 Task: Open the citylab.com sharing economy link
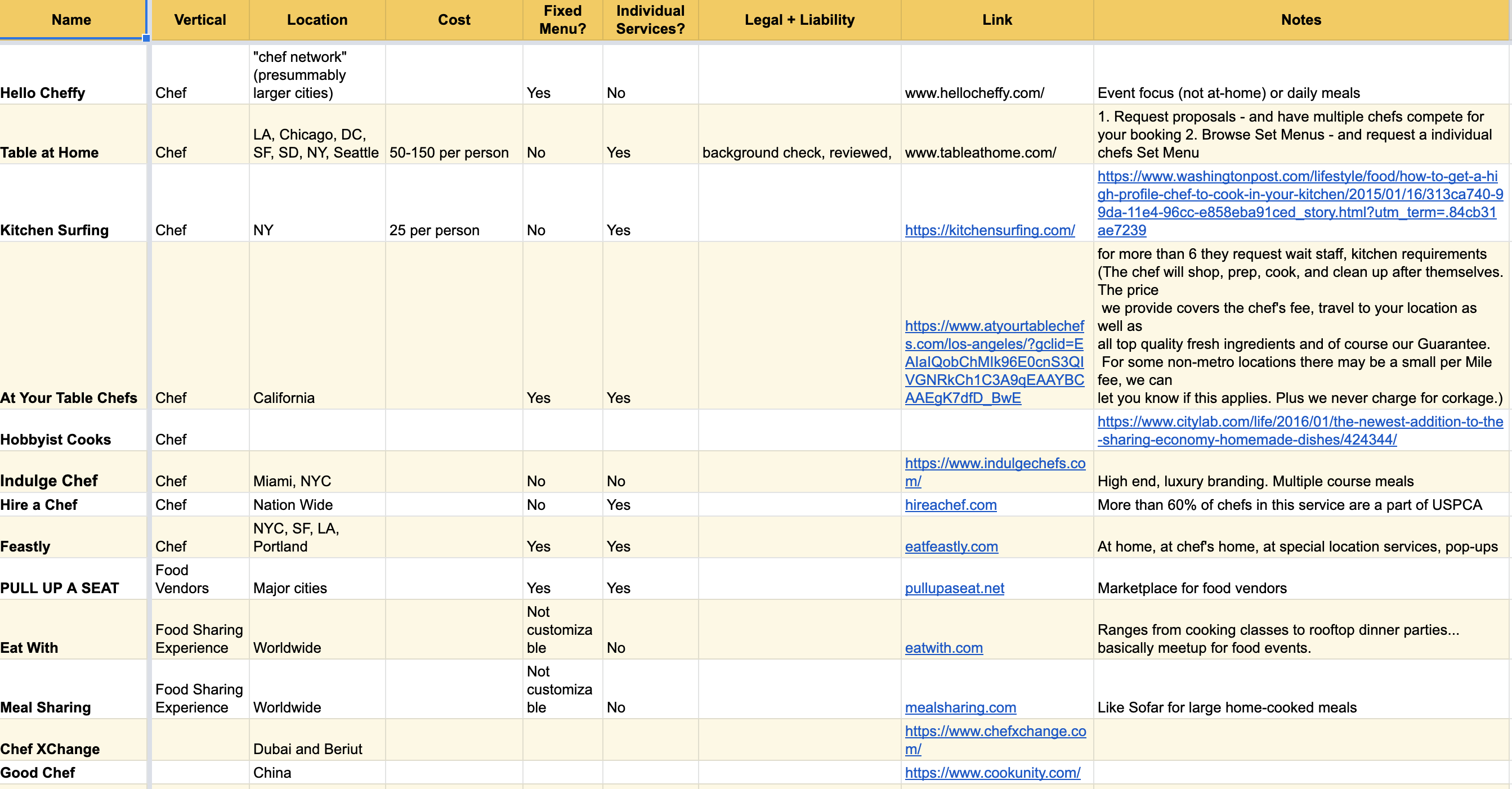(1300, 431)
